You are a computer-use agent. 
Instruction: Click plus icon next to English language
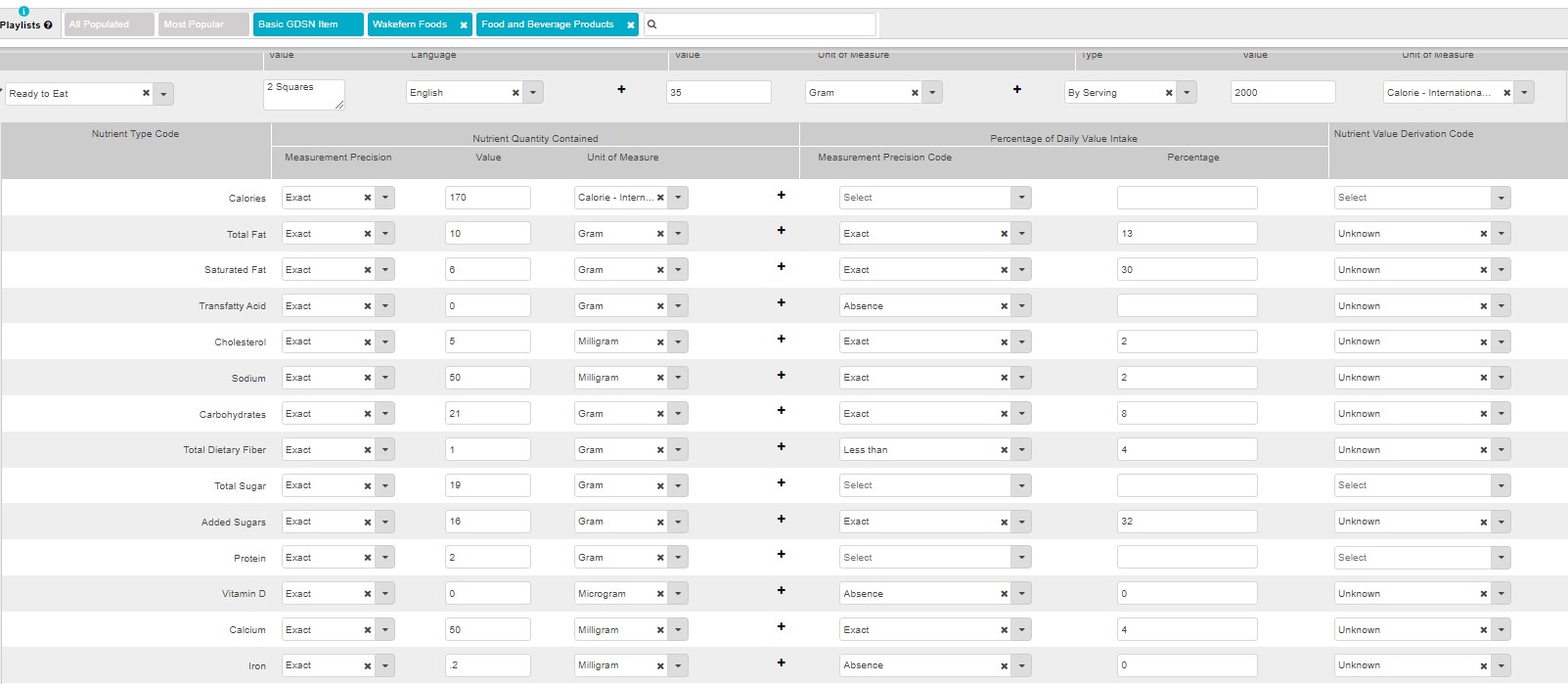tap(621, 90)
